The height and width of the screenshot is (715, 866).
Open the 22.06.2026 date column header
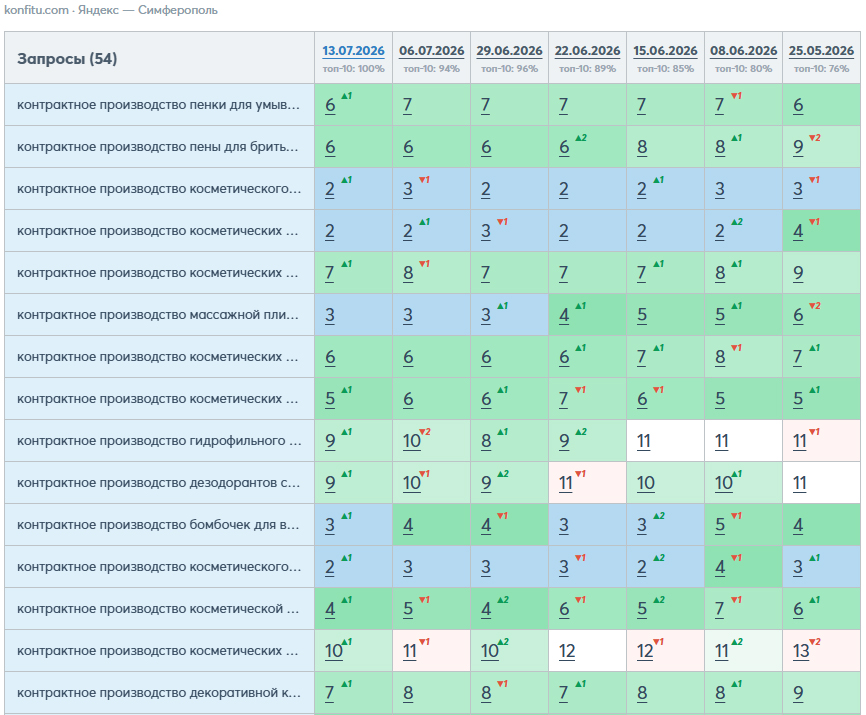pyautogui.click(x=588, y=51)
